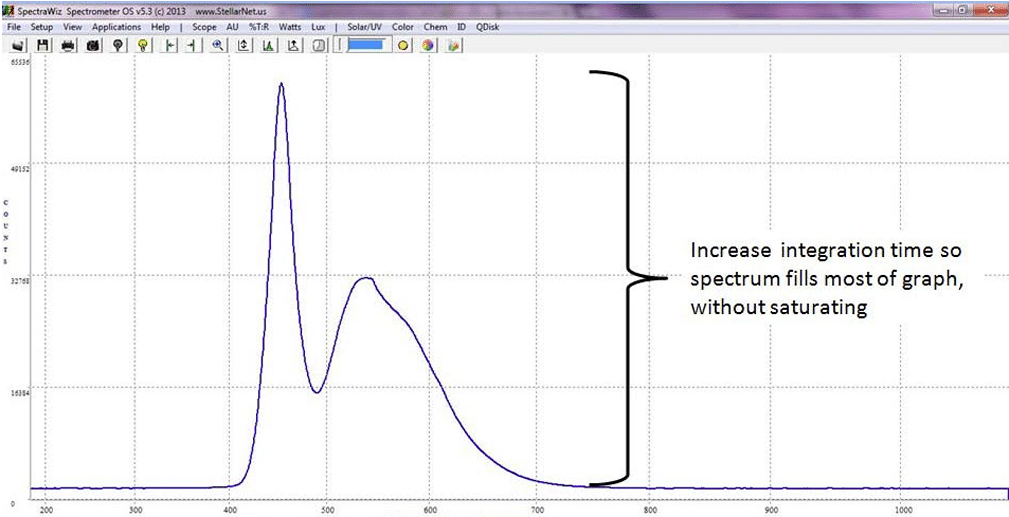This screenshot has width=1009, height=517.
Task: Open the Setup menu
Action: coord(42,27)
